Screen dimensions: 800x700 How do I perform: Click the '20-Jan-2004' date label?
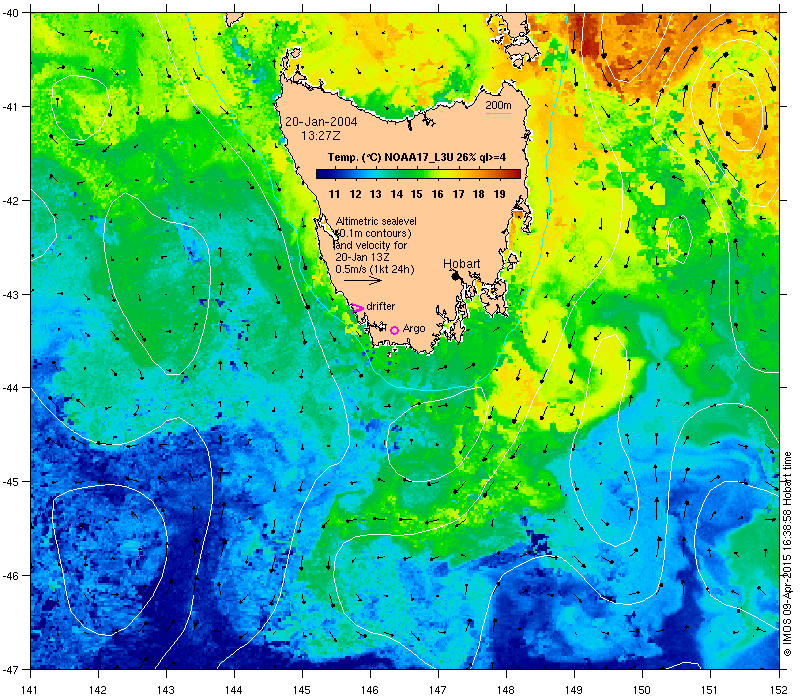point(321,122)
